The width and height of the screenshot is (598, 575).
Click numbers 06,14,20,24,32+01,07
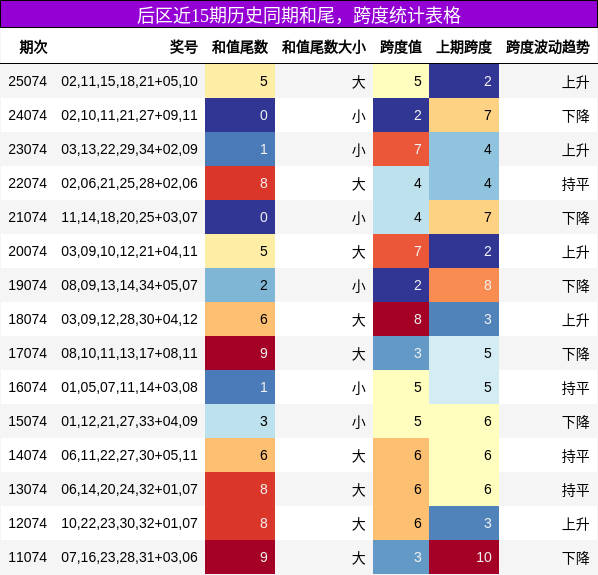(129, 489)
